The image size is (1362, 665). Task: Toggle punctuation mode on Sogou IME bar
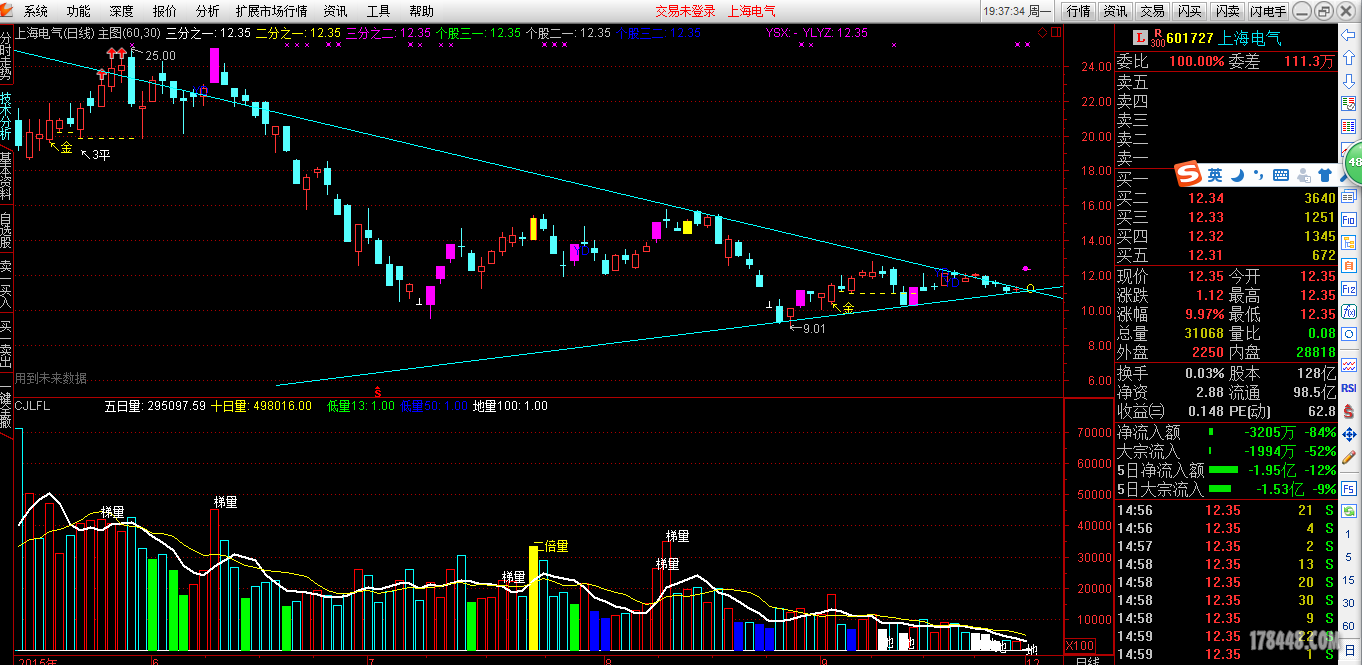[x=1259, y=175]
